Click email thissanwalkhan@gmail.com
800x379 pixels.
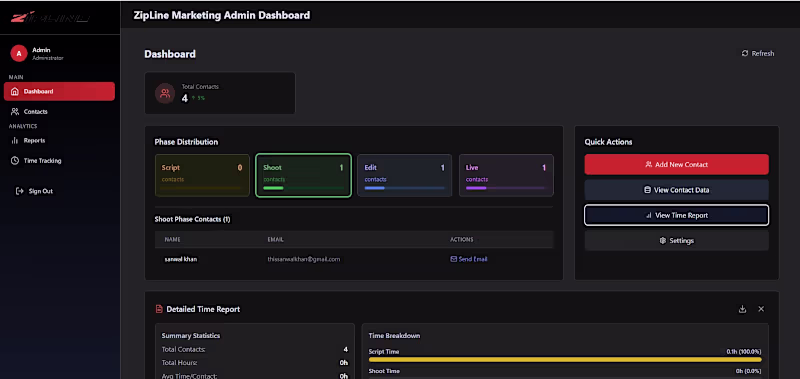pos(304,259)
